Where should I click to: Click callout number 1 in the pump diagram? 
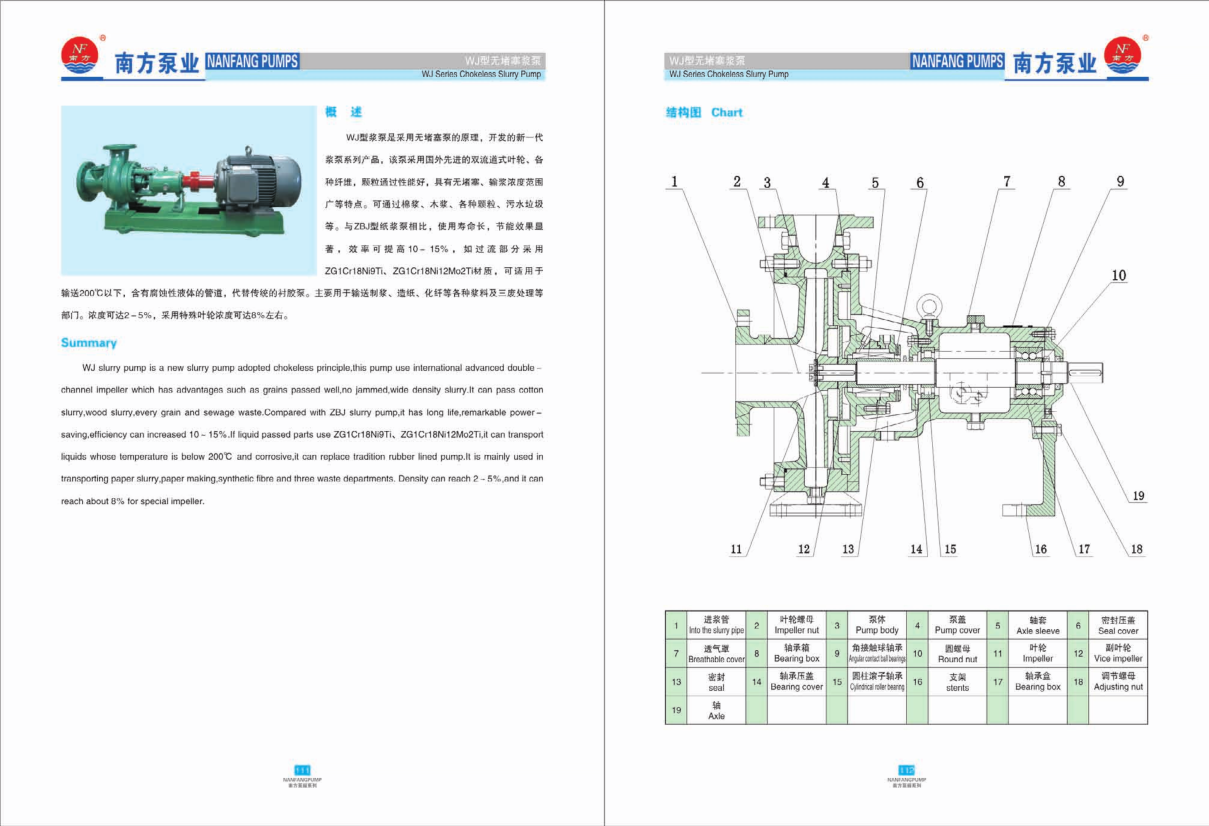(x=675, y=181)
